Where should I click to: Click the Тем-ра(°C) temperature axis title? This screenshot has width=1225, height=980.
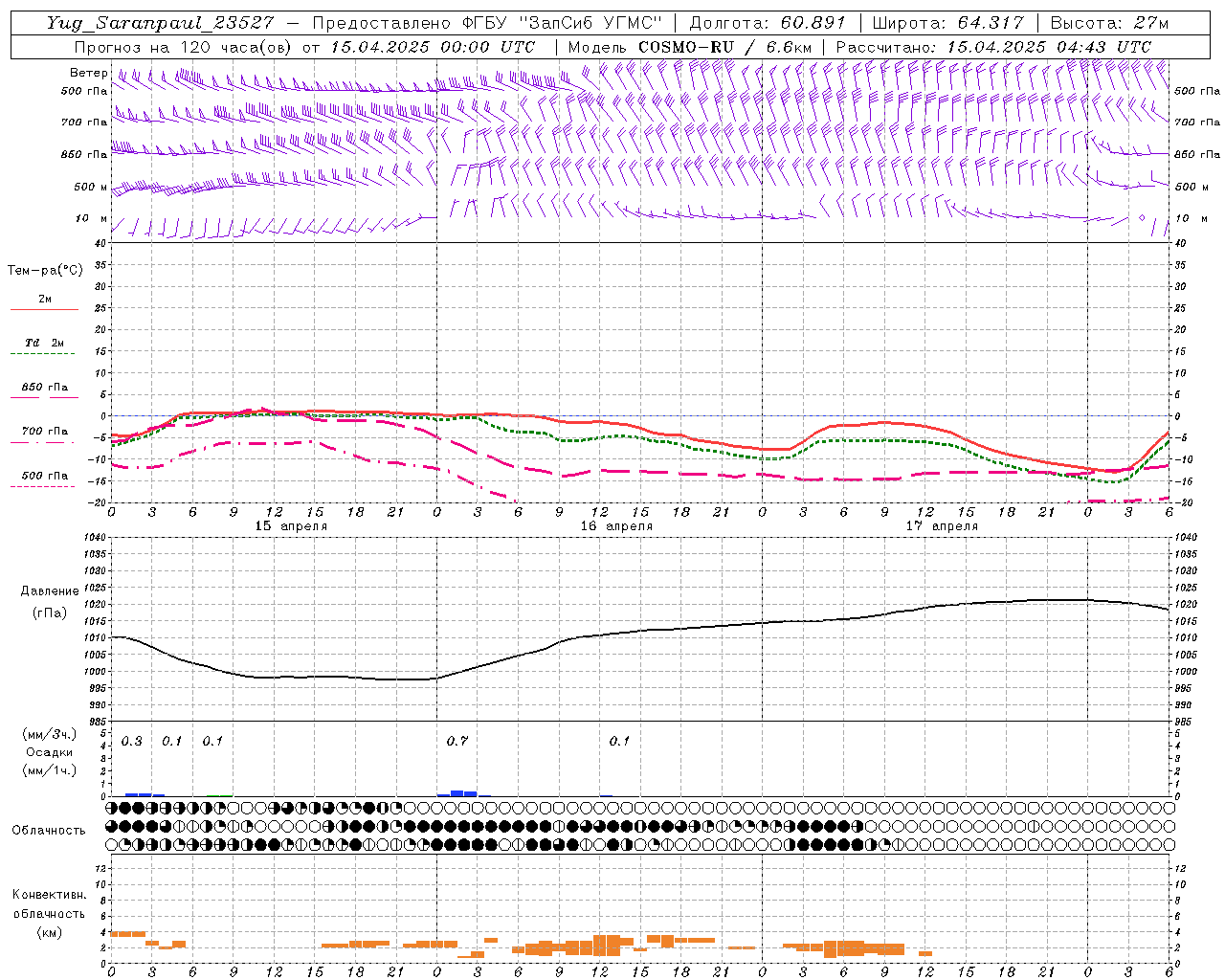45,271
